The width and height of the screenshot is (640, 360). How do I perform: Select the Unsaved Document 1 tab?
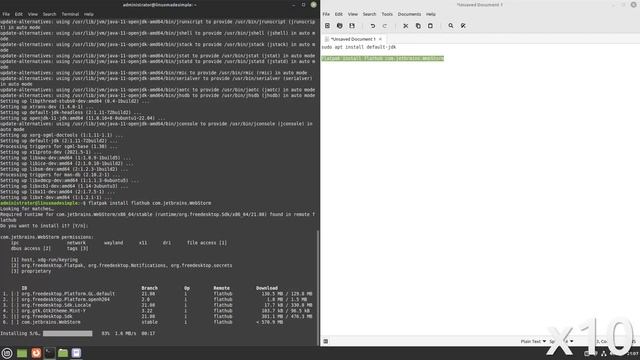coord(352,39)
